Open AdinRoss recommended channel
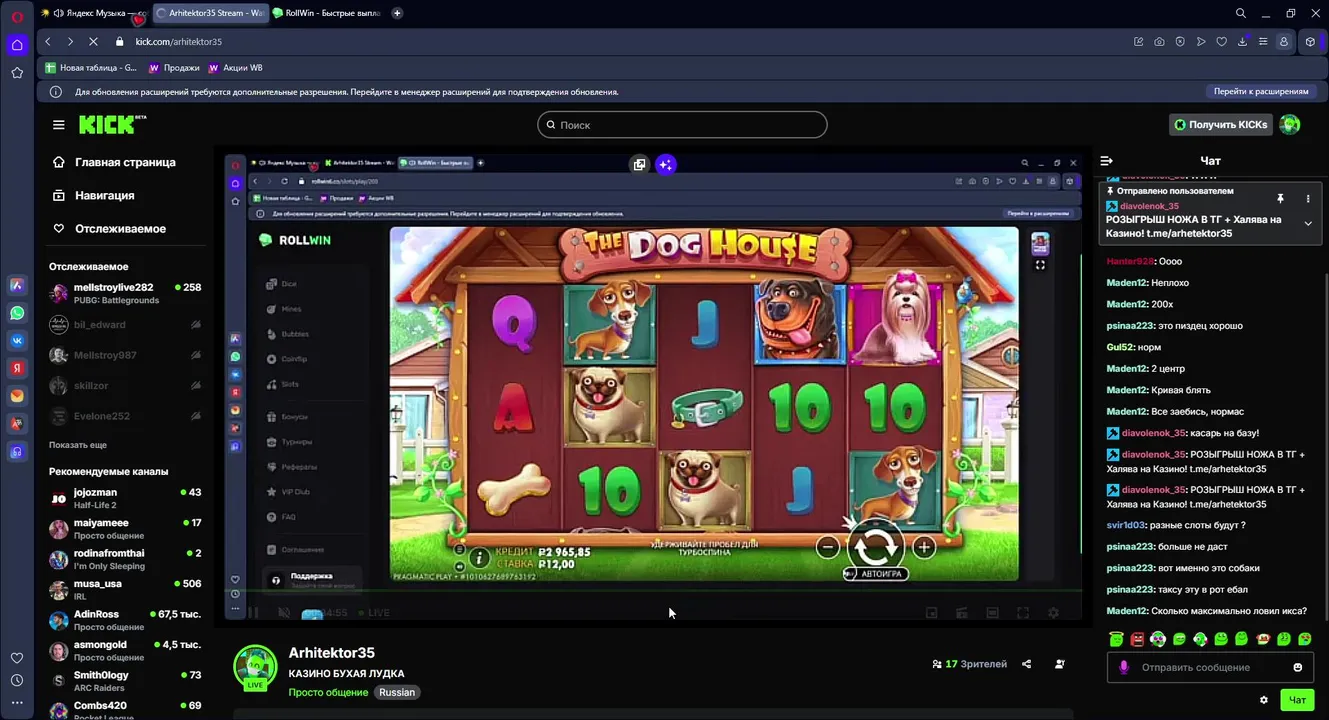1329x720 pixels. (127, 621)
